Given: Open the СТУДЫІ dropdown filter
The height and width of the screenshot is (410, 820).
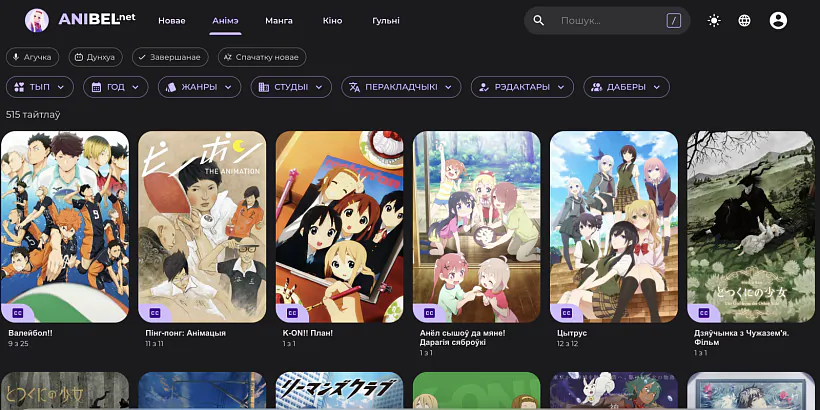Looking at the screenshot, I should coord(291,87).
